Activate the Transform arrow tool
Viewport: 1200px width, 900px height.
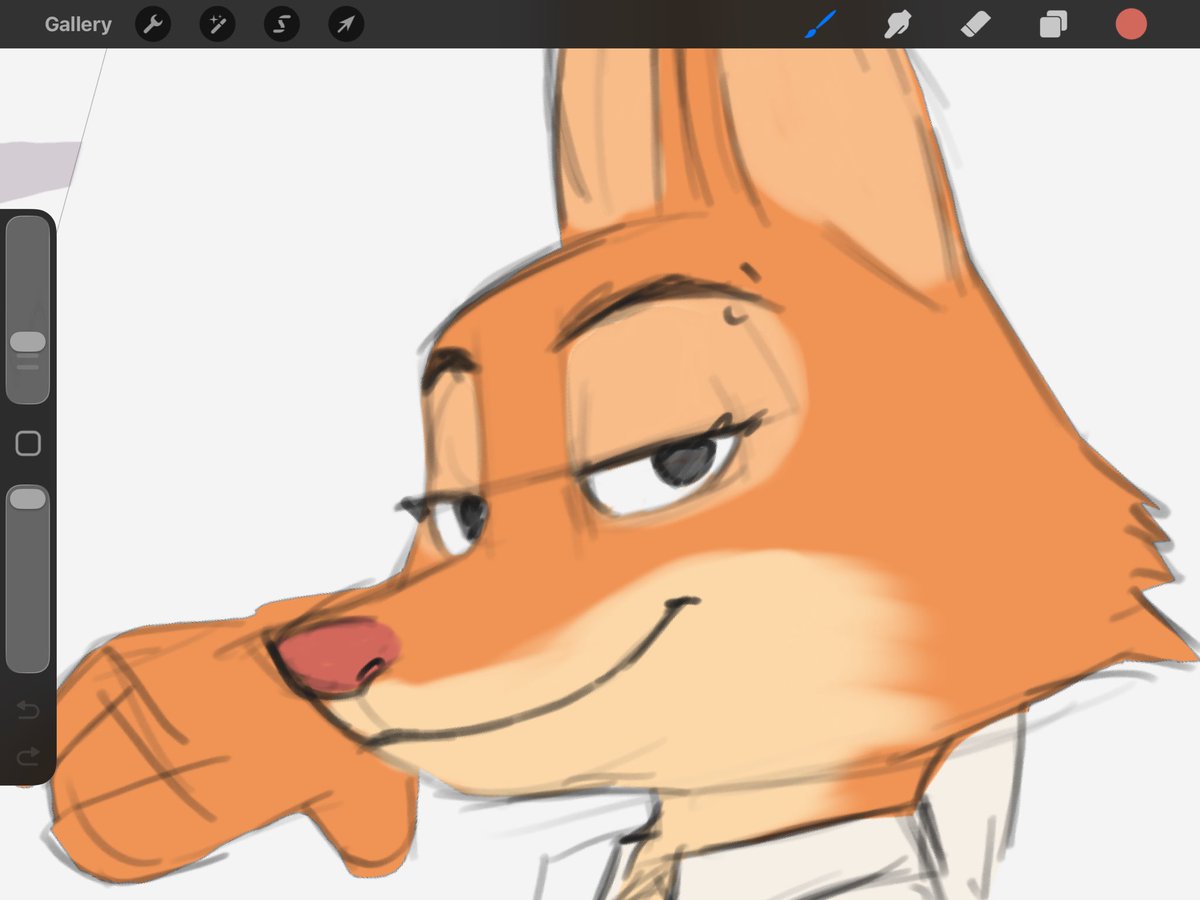point(346,24)
